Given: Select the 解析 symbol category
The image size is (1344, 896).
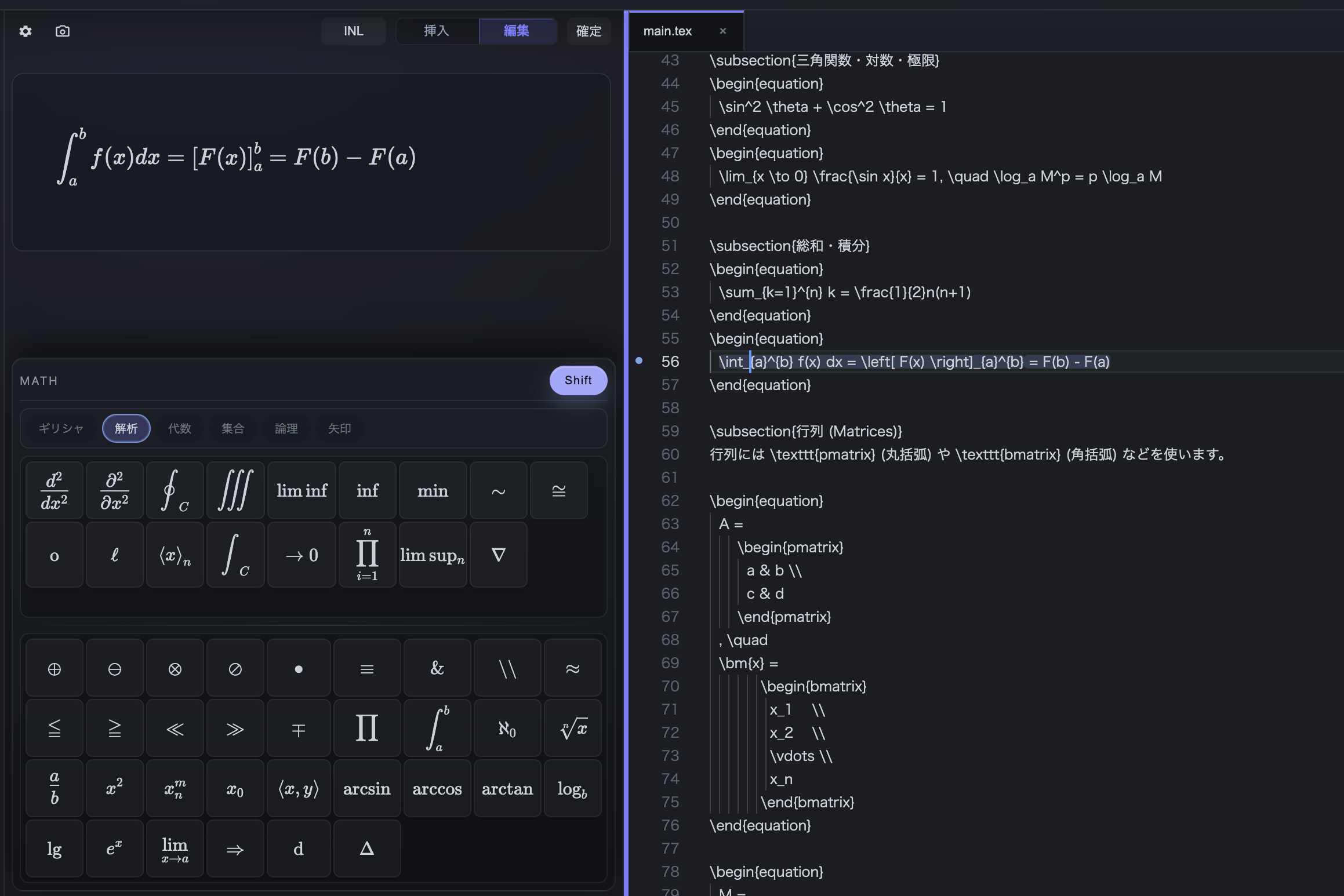Looking at the screenshot, I should pyautogui.click(x=126, y=428).
